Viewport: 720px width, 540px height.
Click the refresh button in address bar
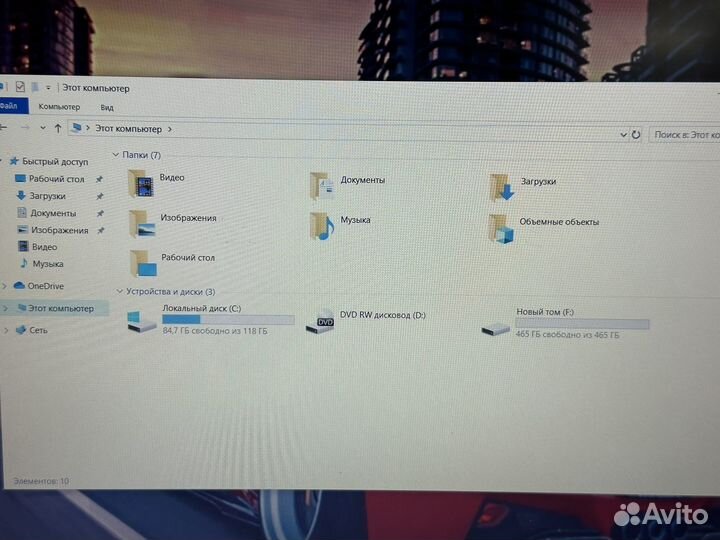click(x=636, y=135)
